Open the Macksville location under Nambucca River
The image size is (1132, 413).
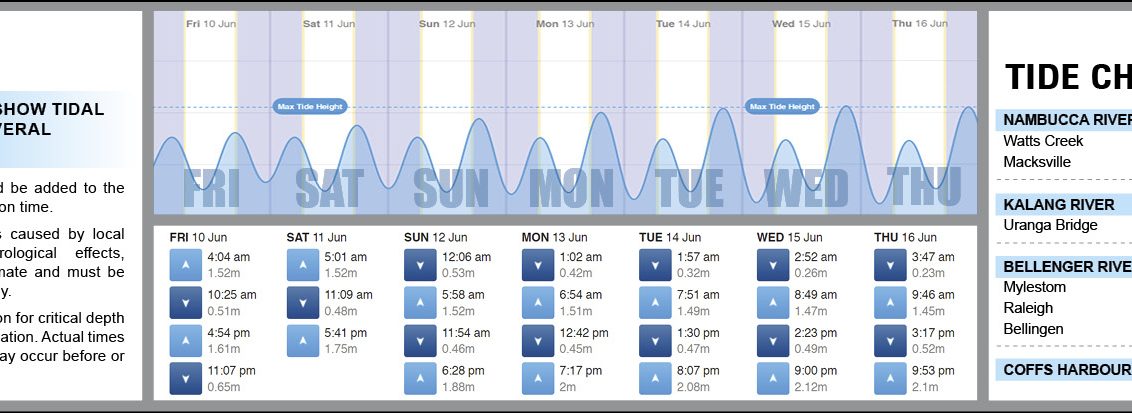point(1037,162)
